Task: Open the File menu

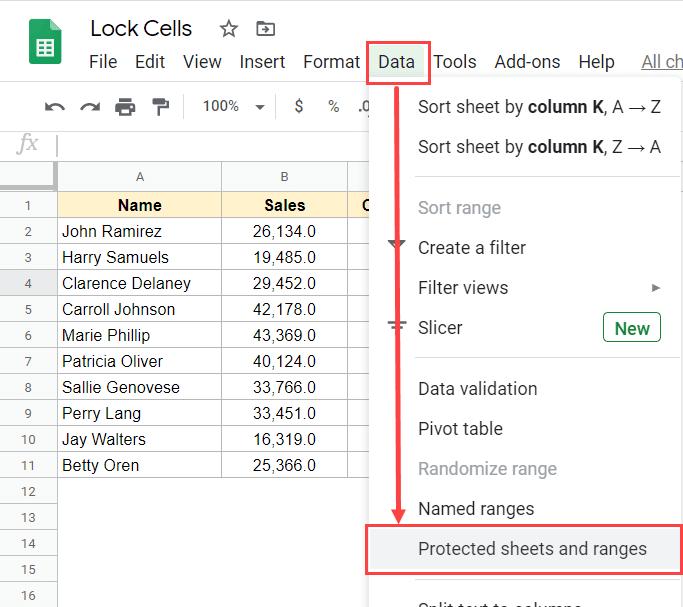Action: click(x=103, y=62)
